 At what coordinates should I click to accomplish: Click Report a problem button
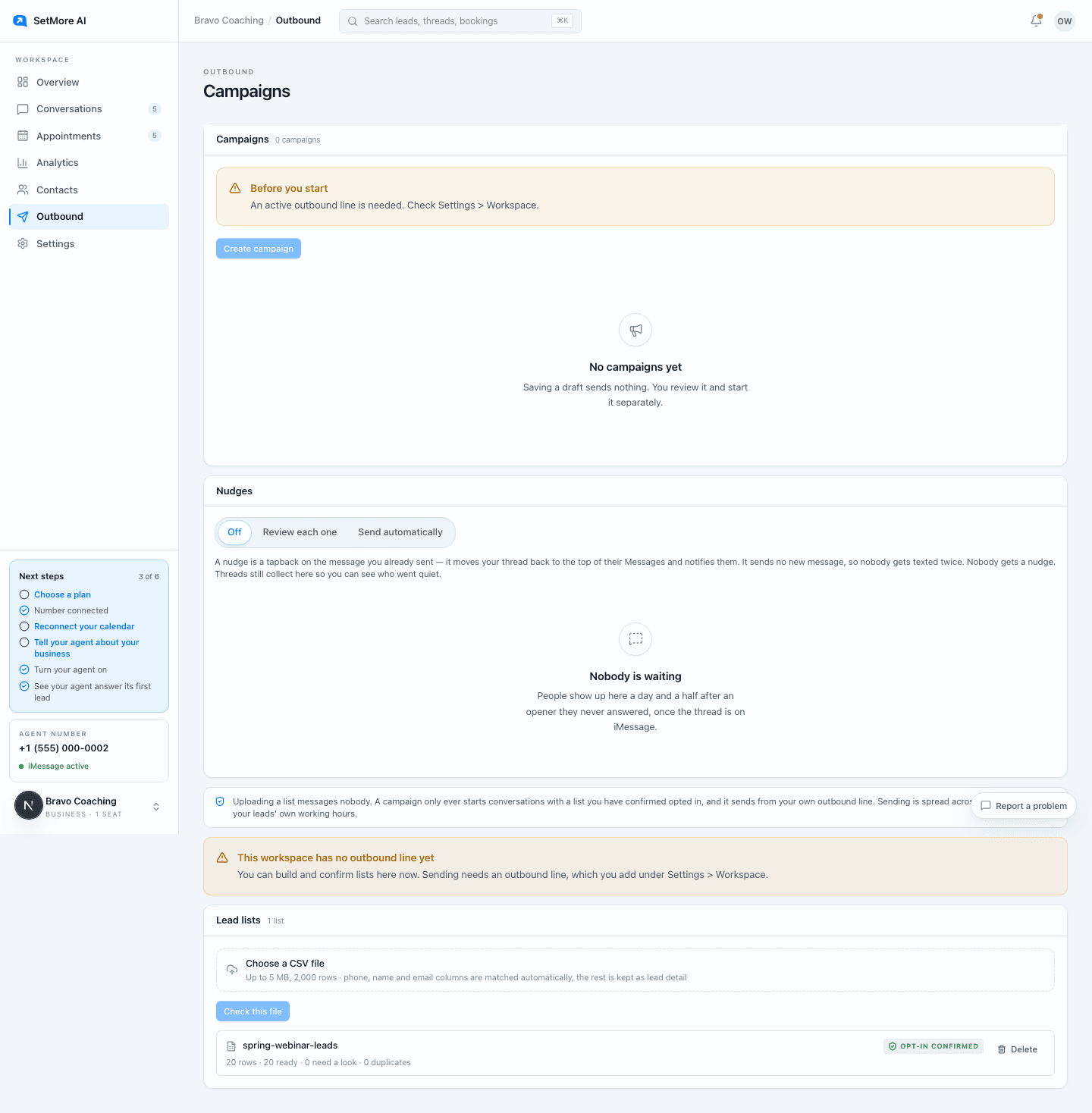pyautogui.click(x=1024, y=806)
